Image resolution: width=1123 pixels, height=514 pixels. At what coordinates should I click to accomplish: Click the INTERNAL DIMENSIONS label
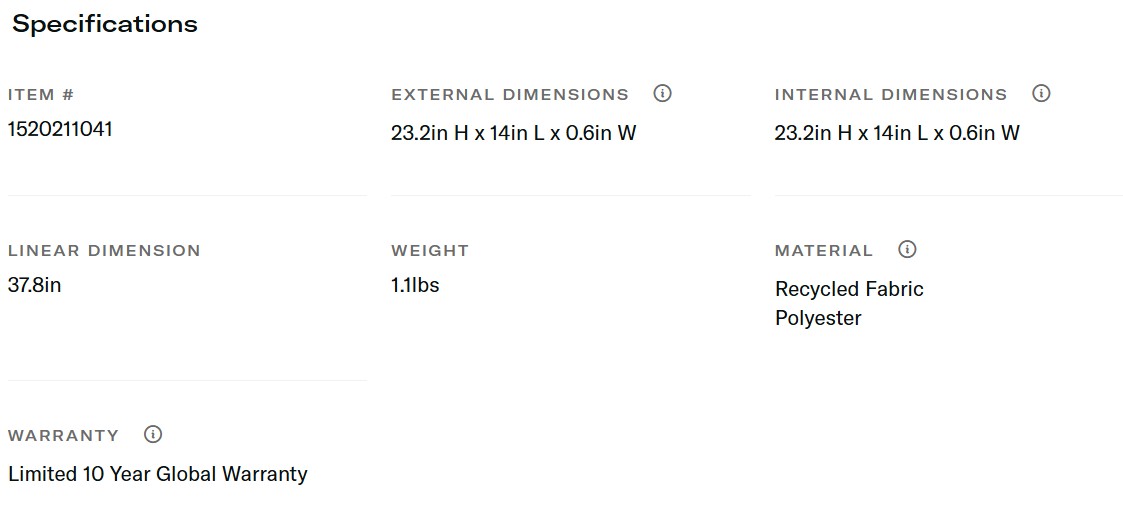[891, 95]
